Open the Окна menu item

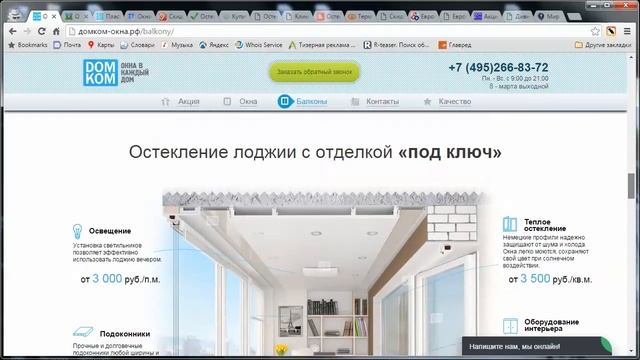click(248, 101)
